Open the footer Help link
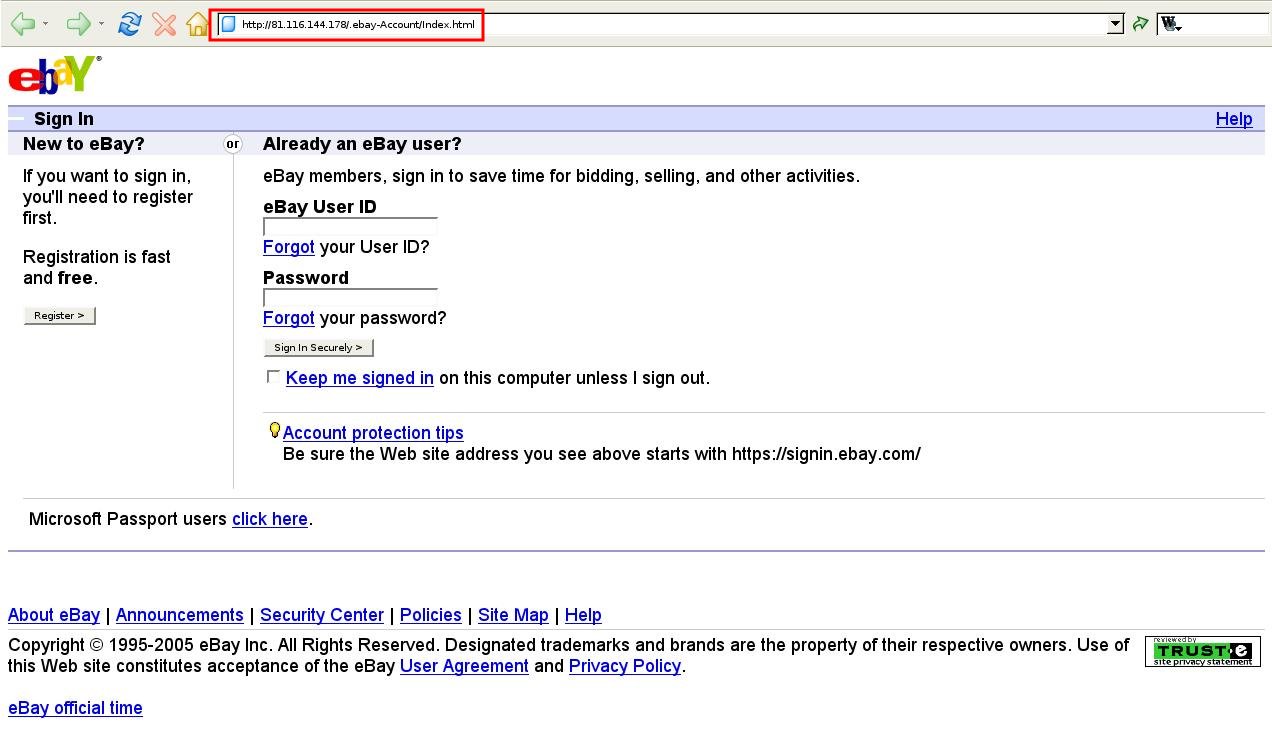Screen dimensions: 1272x738 pos(583,615)
